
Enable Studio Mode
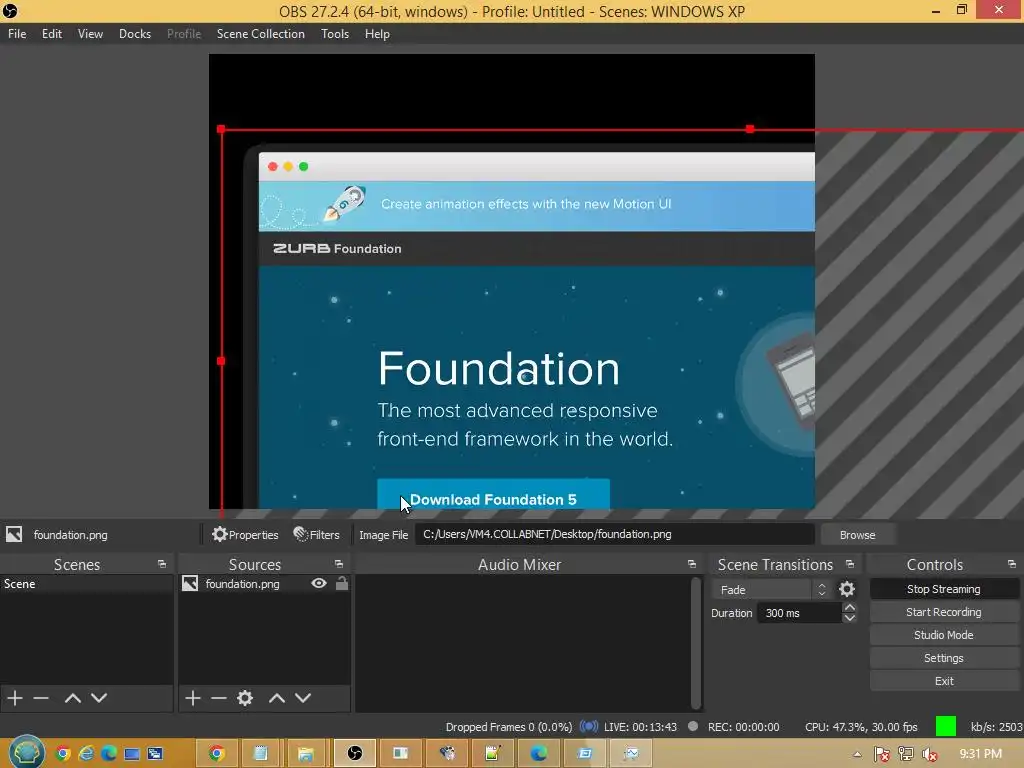[x=944, y=635]
